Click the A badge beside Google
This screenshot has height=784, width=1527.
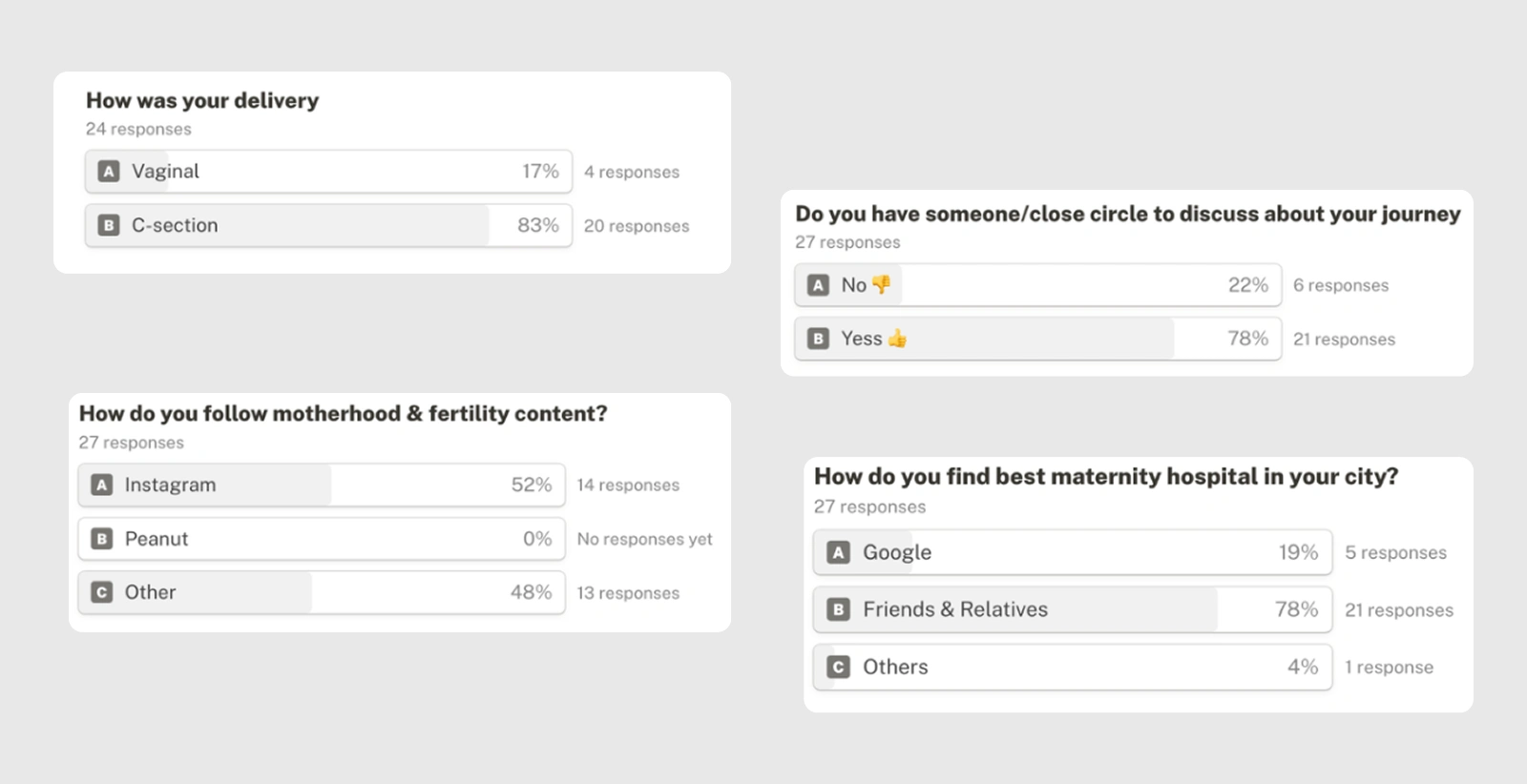(x=838, y=552)
